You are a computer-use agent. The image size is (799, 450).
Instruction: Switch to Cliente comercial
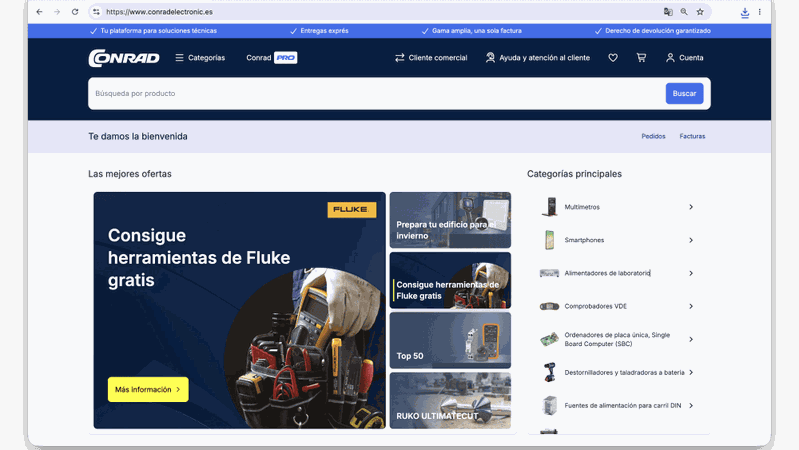431,58
